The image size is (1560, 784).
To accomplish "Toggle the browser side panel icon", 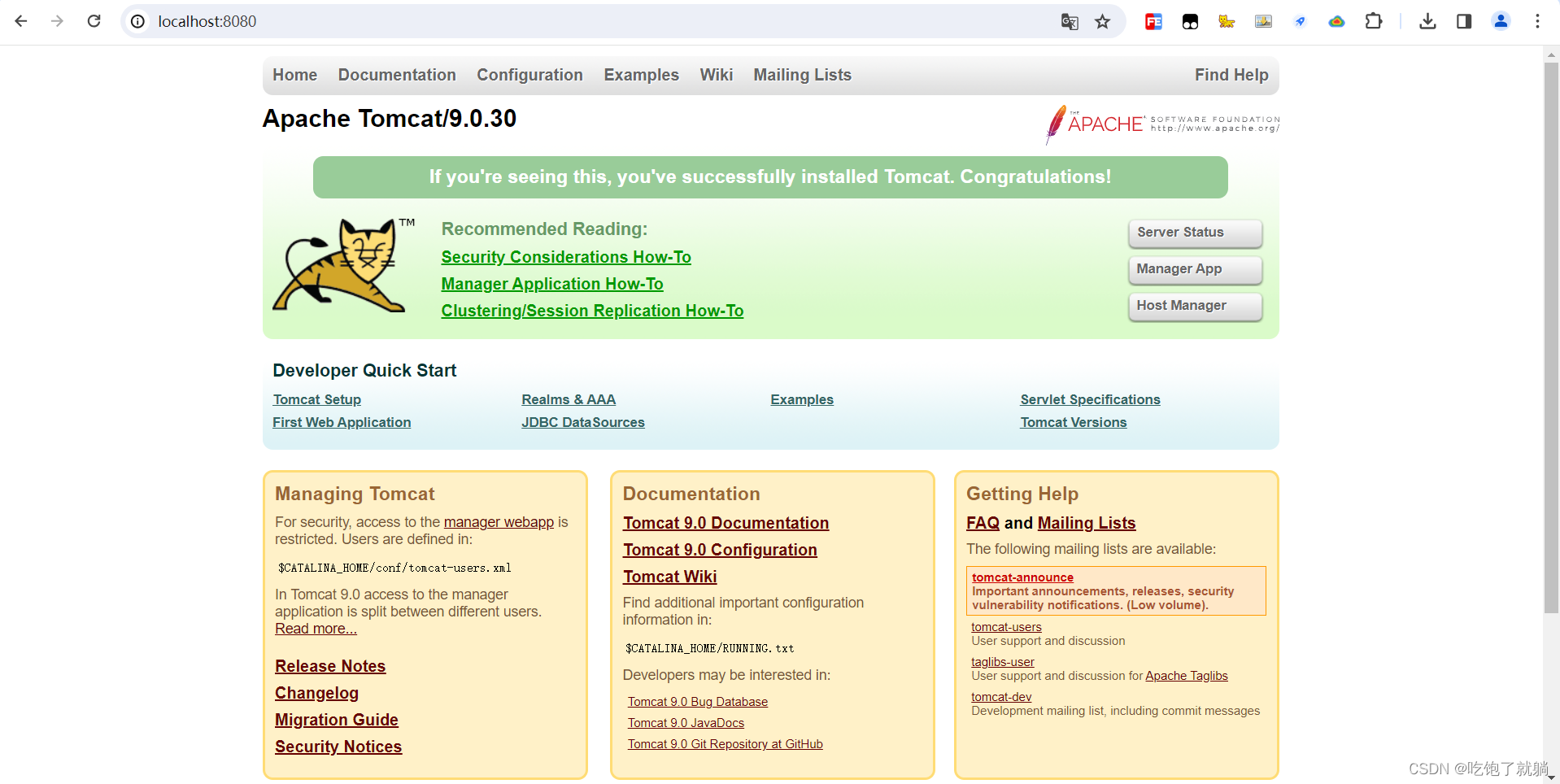I will coord(1464,21).
